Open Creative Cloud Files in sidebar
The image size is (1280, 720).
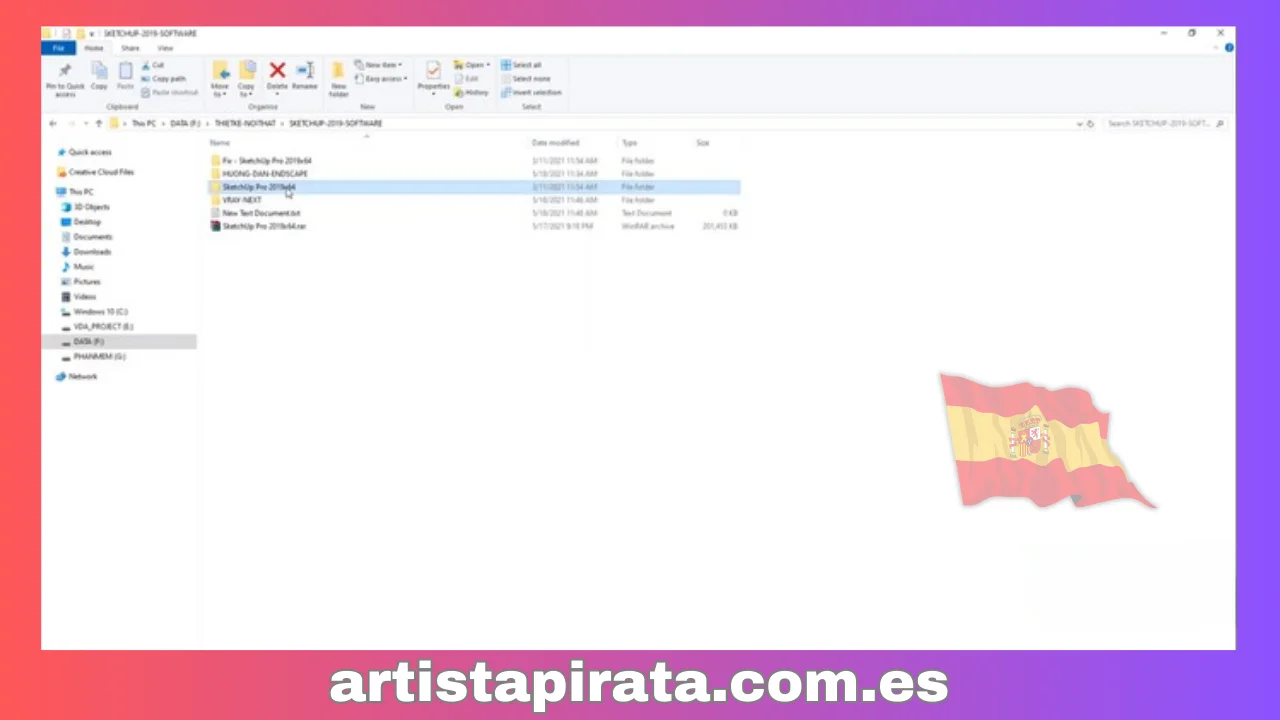(x=95, y=172)
